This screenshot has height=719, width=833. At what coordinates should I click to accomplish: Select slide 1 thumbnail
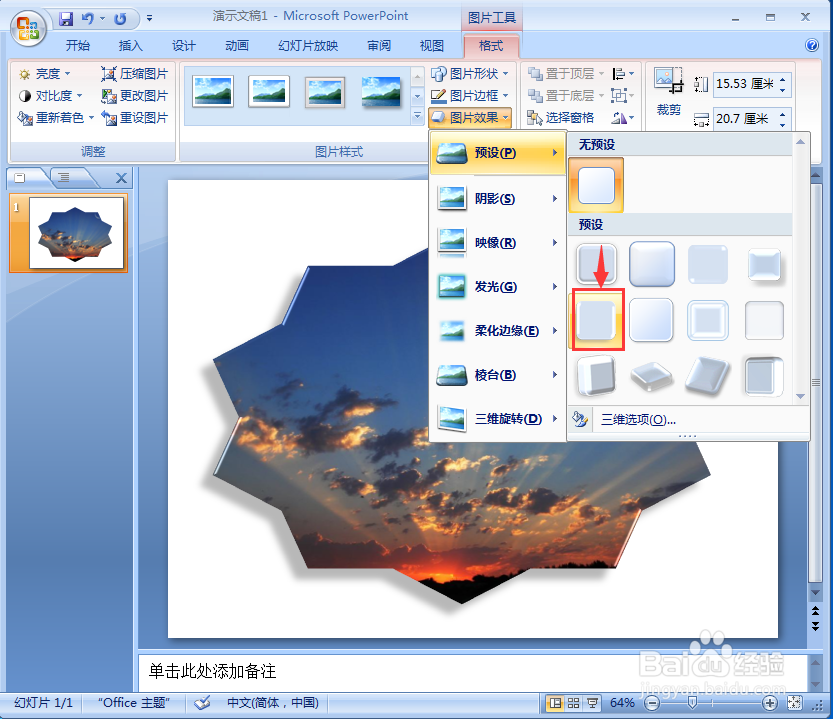click(x=76, y=233)
